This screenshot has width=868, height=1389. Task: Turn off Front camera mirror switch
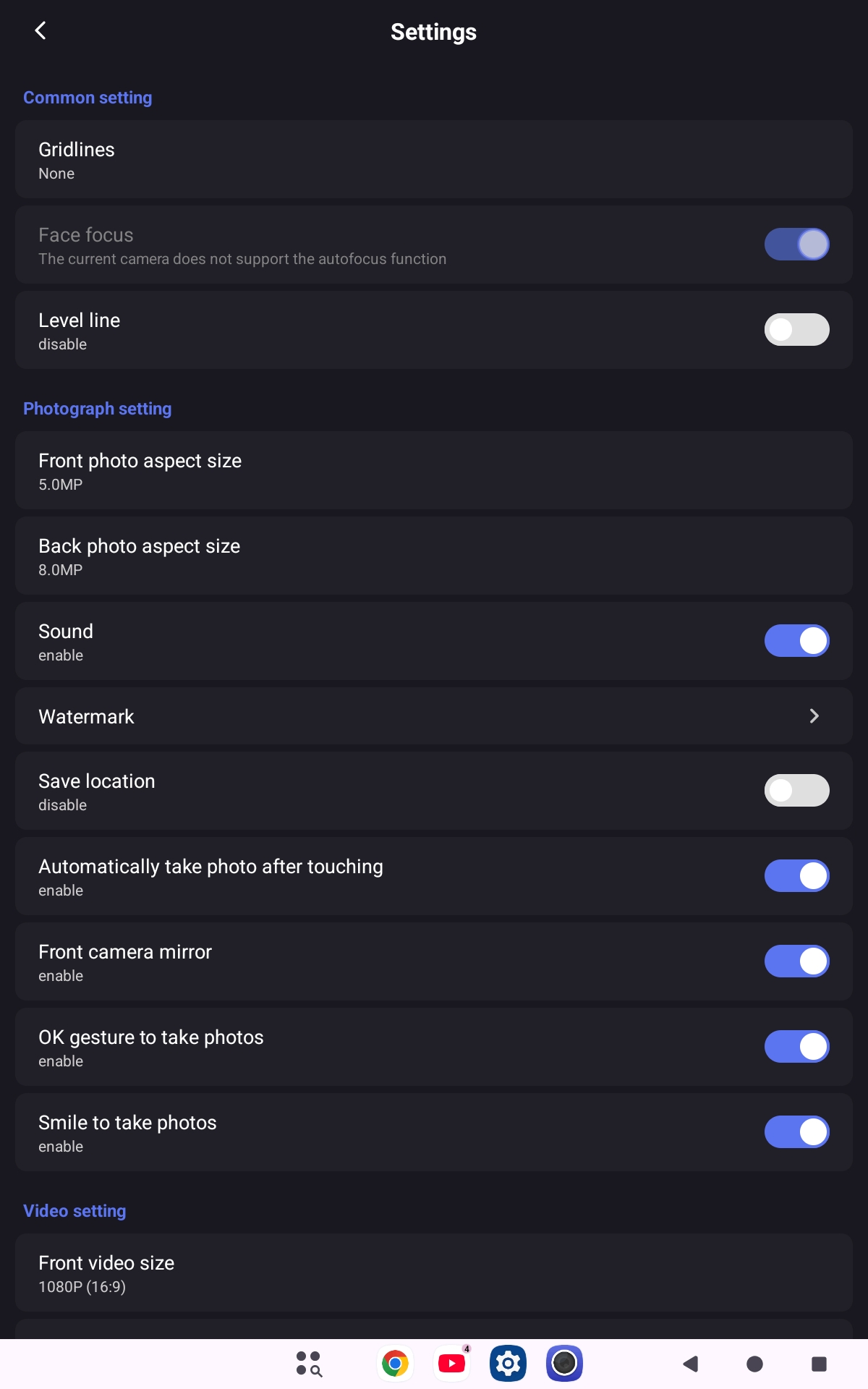(x=796, y=961)
